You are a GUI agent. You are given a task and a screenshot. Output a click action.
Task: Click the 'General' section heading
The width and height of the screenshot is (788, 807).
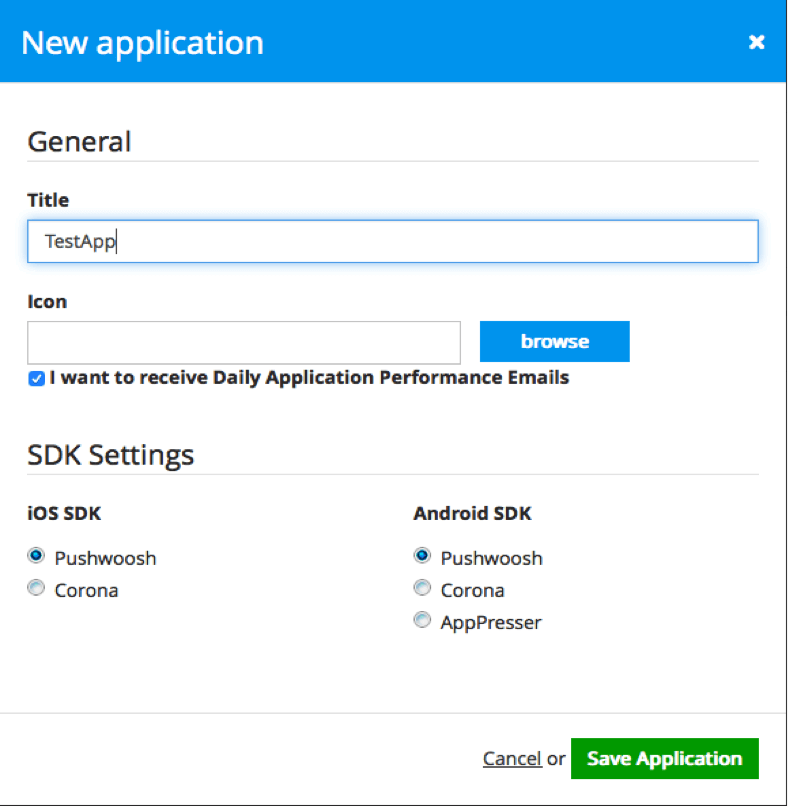(79, 142)
